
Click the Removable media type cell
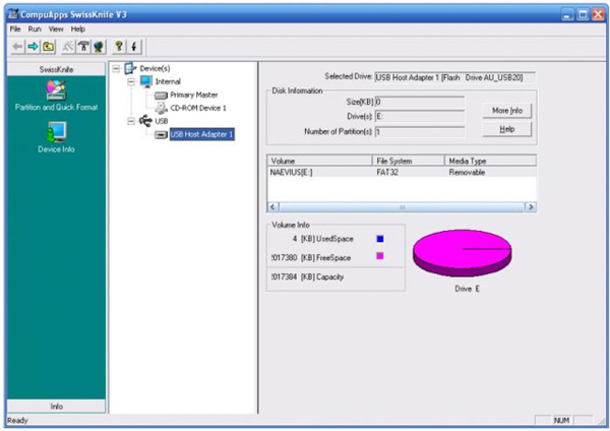tap(467, 172)
